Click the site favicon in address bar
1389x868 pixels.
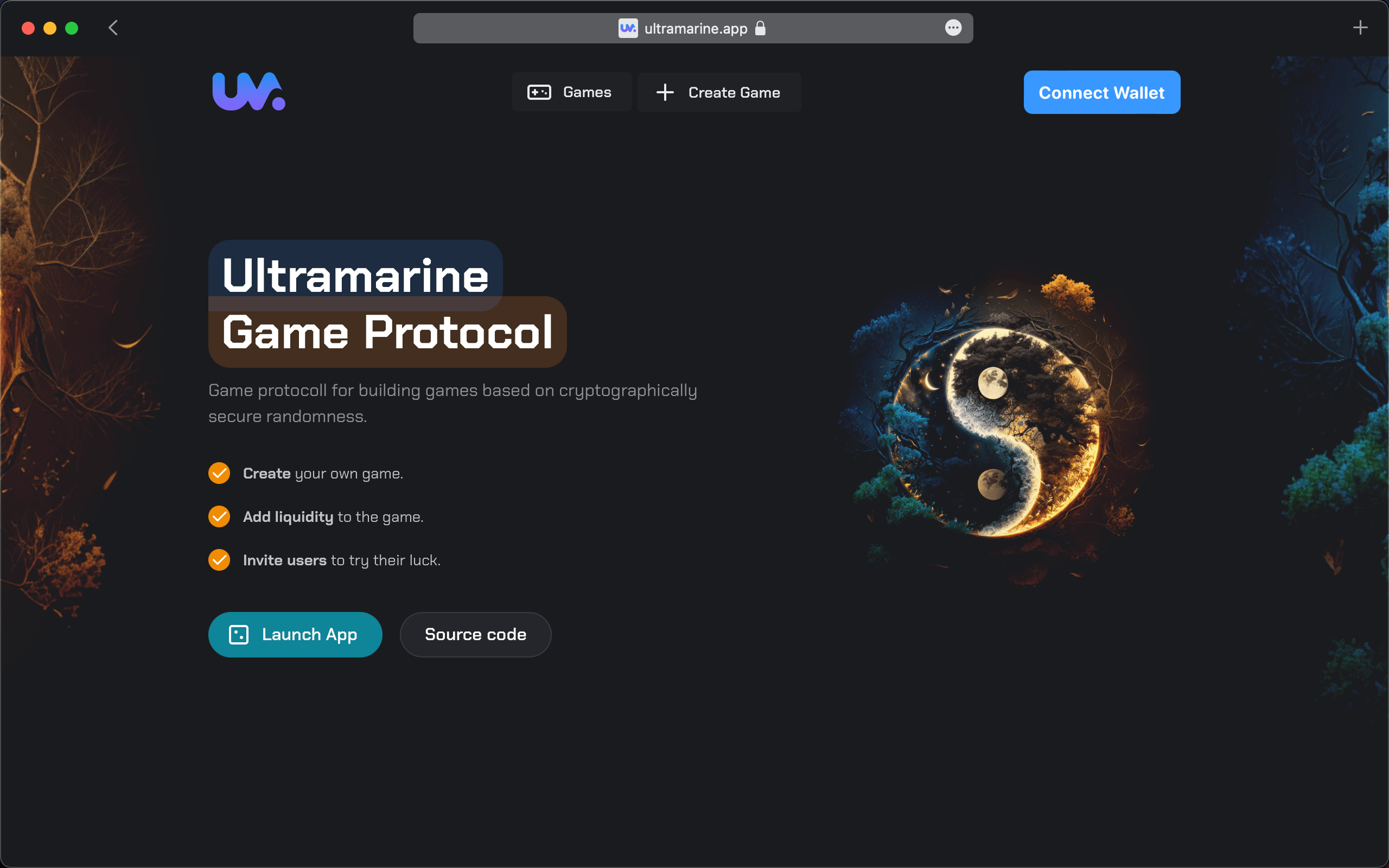click(627, 28)
